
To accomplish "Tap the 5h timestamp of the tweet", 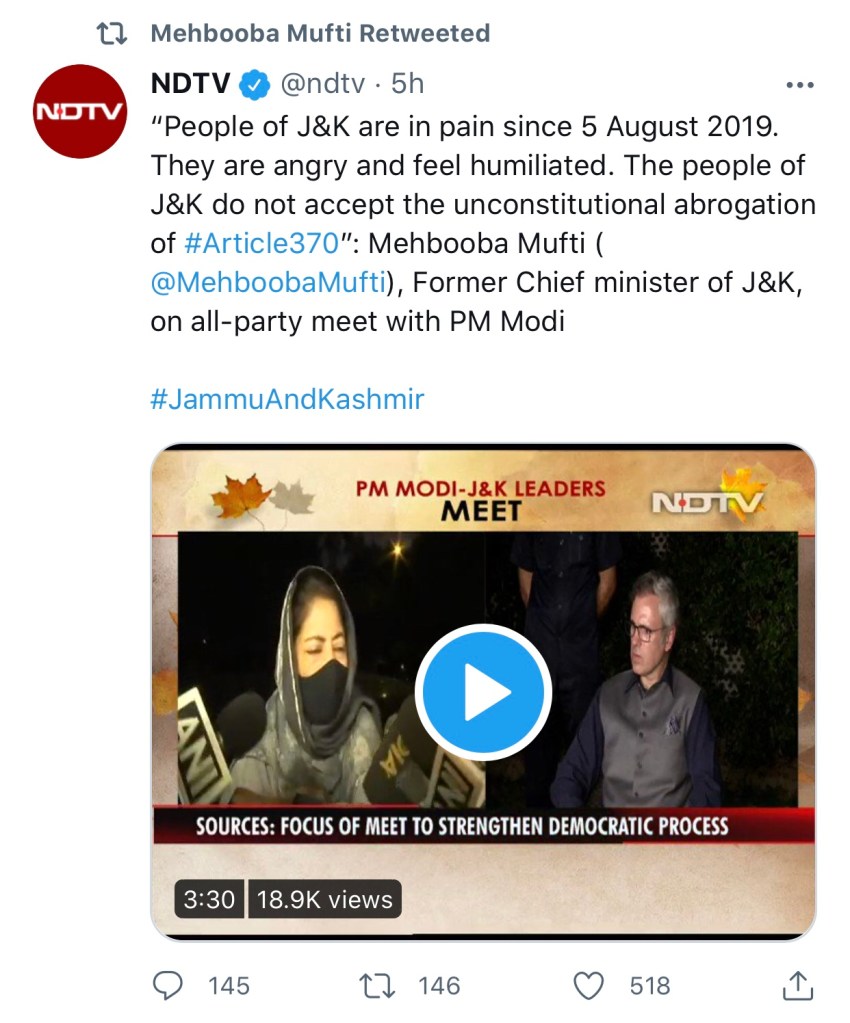I will coord(408,84).
